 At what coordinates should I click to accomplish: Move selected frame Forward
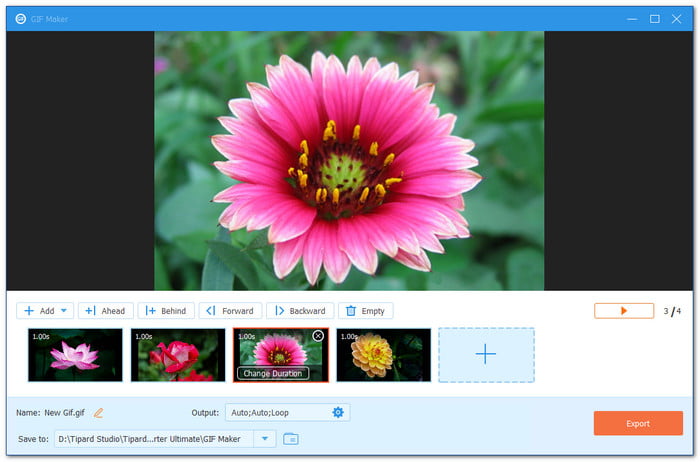tap(230, 311)
